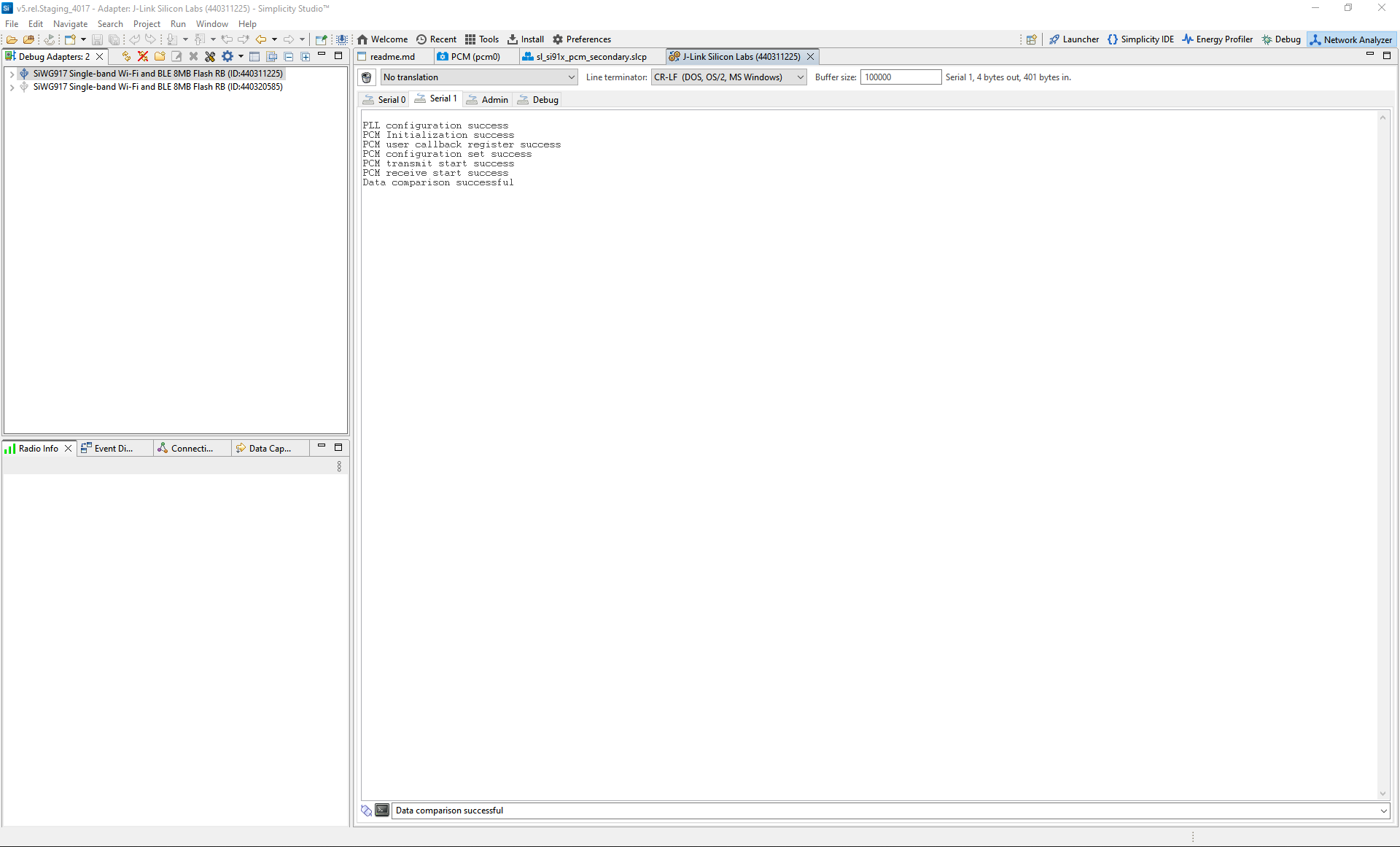Open the No translation dropdown
This screenshot has width=1400, height=847.
(479, 77)
